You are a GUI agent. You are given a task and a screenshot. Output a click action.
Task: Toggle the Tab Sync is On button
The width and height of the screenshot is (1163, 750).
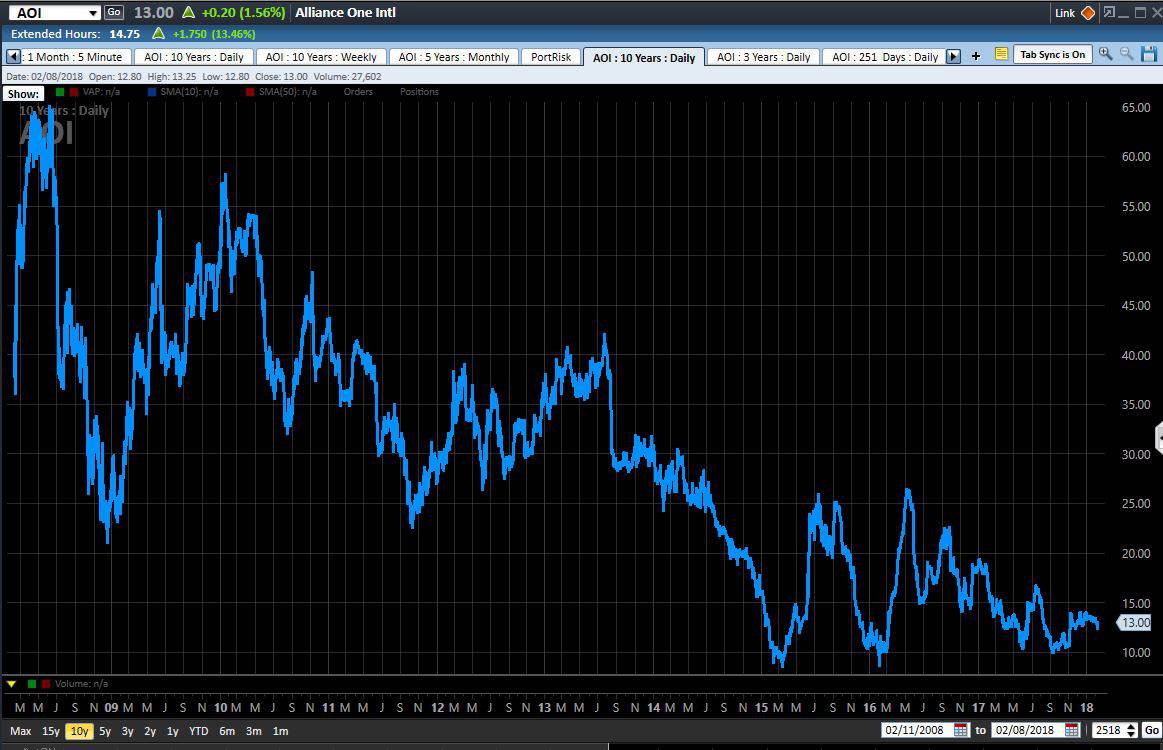point(1052,55)
